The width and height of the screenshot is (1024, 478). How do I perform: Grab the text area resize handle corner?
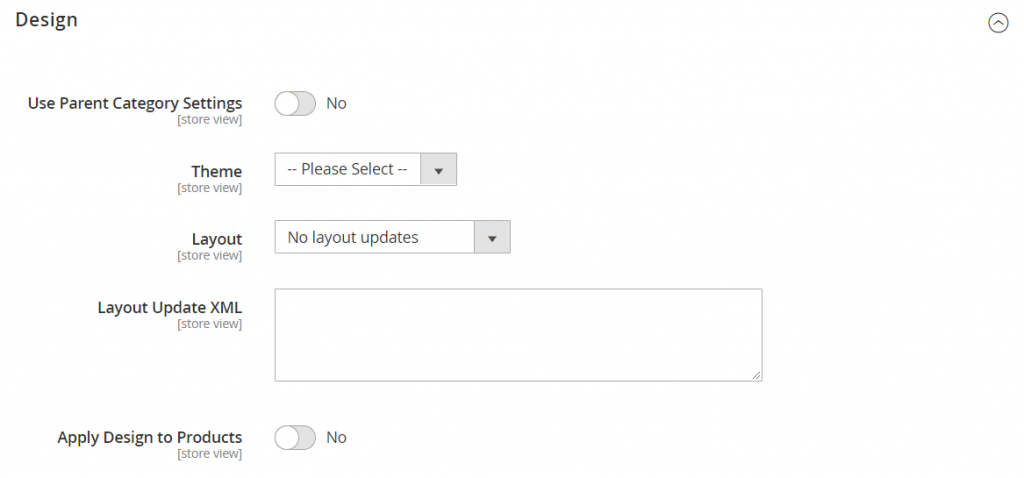click(756, 375)
